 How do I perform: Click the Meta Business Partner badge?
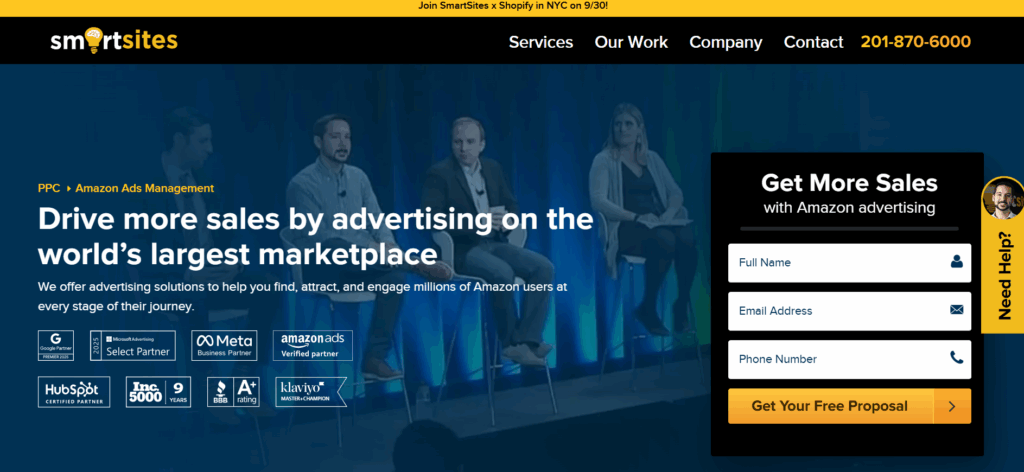click(x=225, y=345)
